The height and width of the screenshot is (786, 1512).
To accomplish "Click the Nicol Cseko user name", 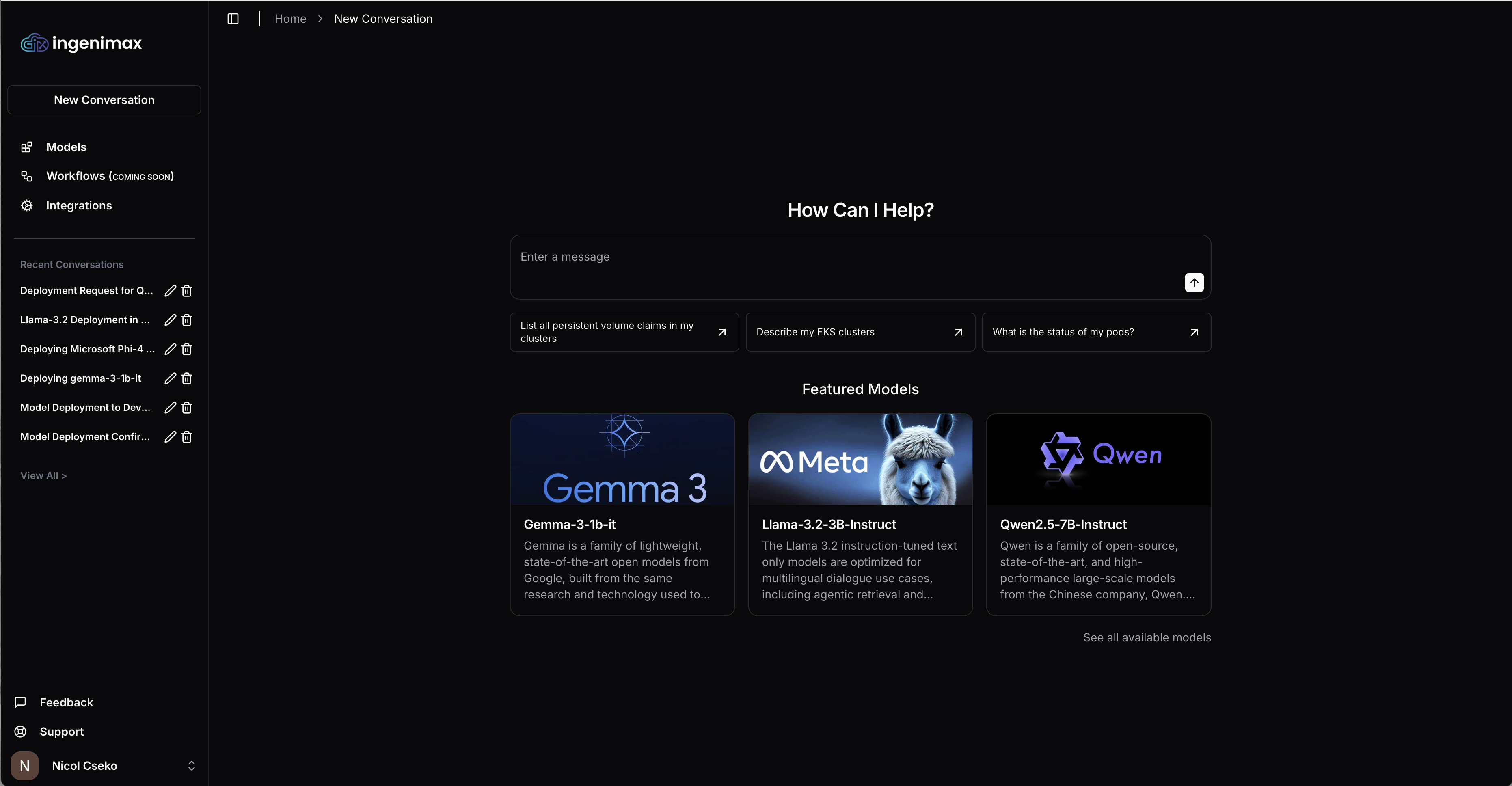I will pos(84,765).
